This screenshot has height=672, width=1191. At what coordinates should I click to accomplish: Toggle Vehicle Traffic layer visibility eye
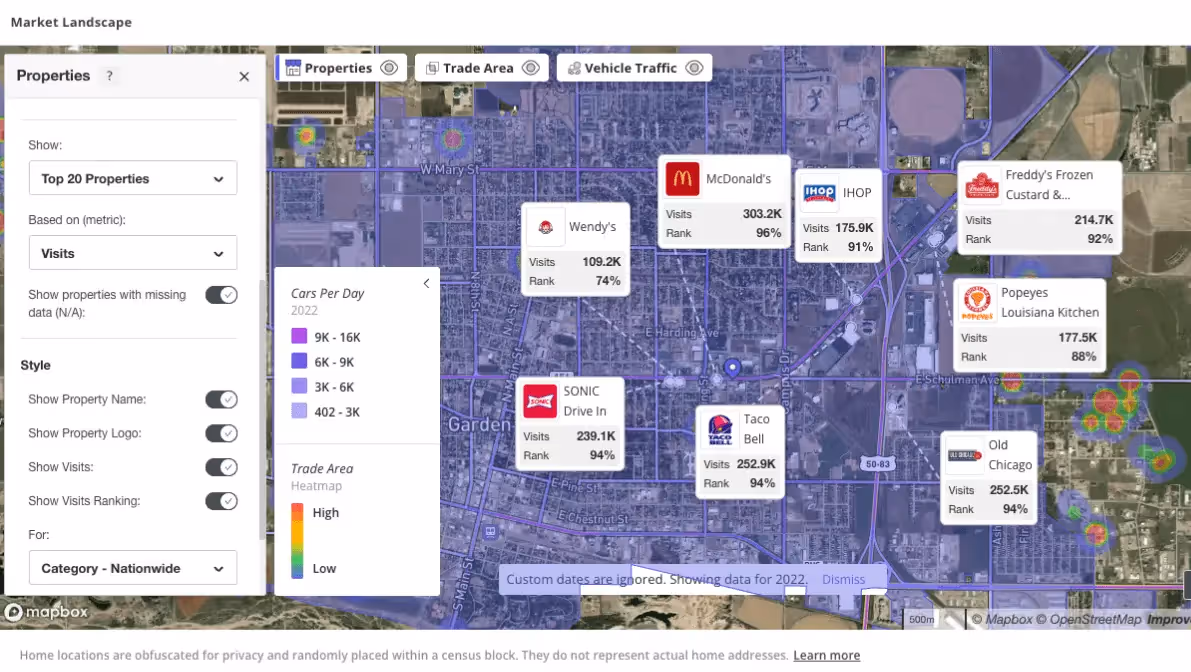pyautogui.click(x=694, y=68)
